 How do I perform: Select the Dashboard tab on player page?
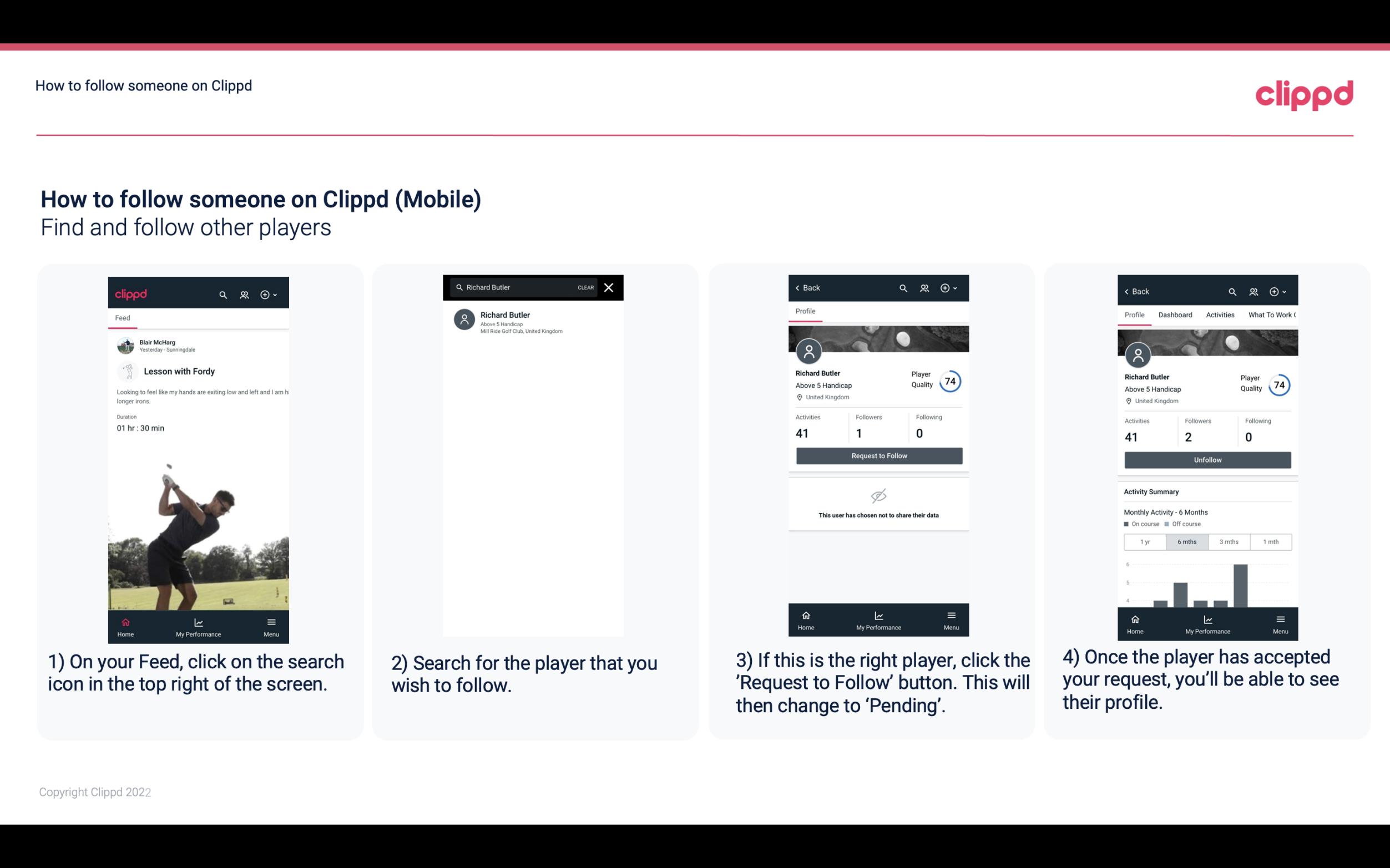click(1175, 315)
